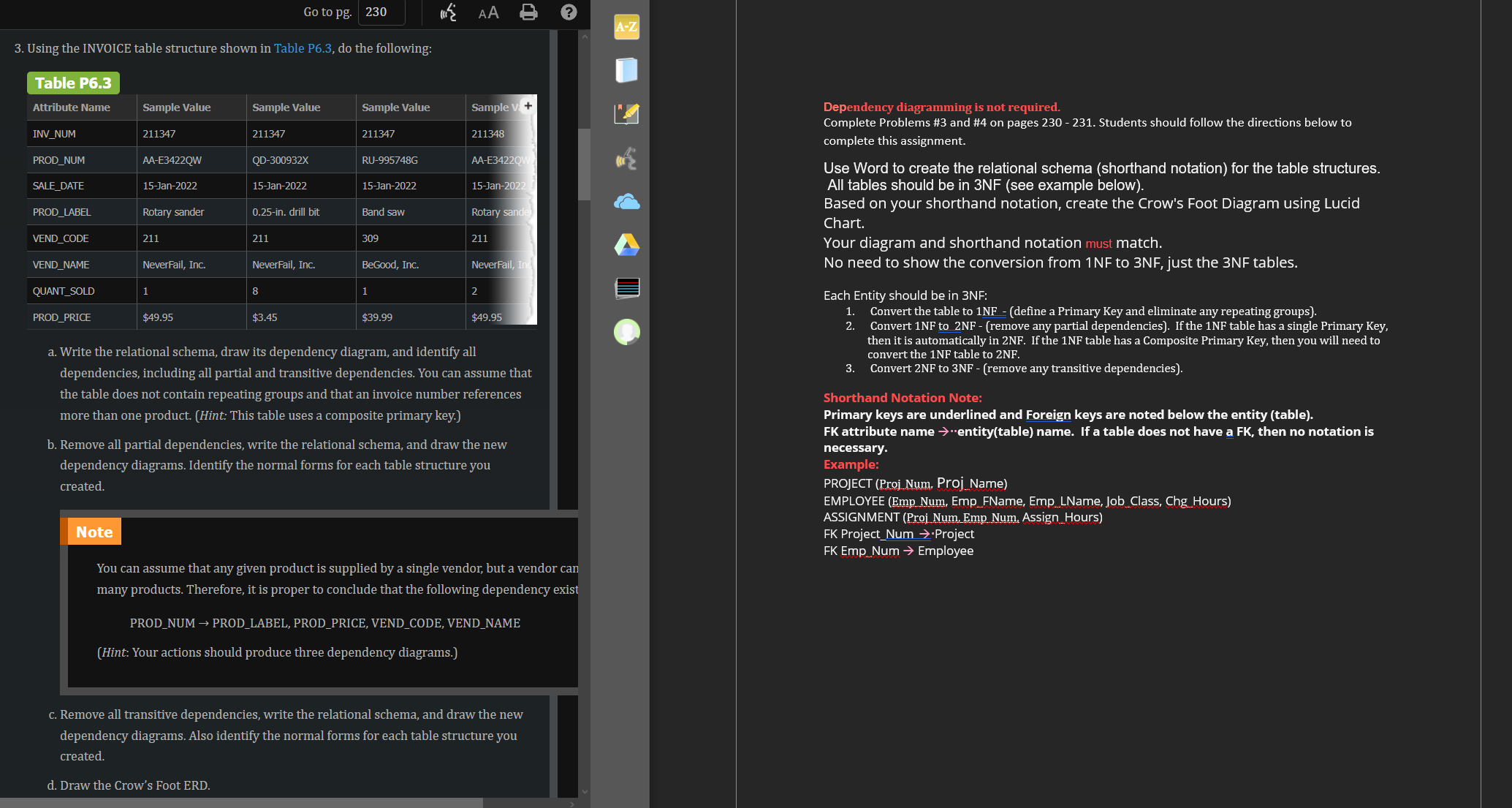Viewport: 1512px width, 808px height.
Task: Open the font size AA option
Action: (x=488, y=12)
